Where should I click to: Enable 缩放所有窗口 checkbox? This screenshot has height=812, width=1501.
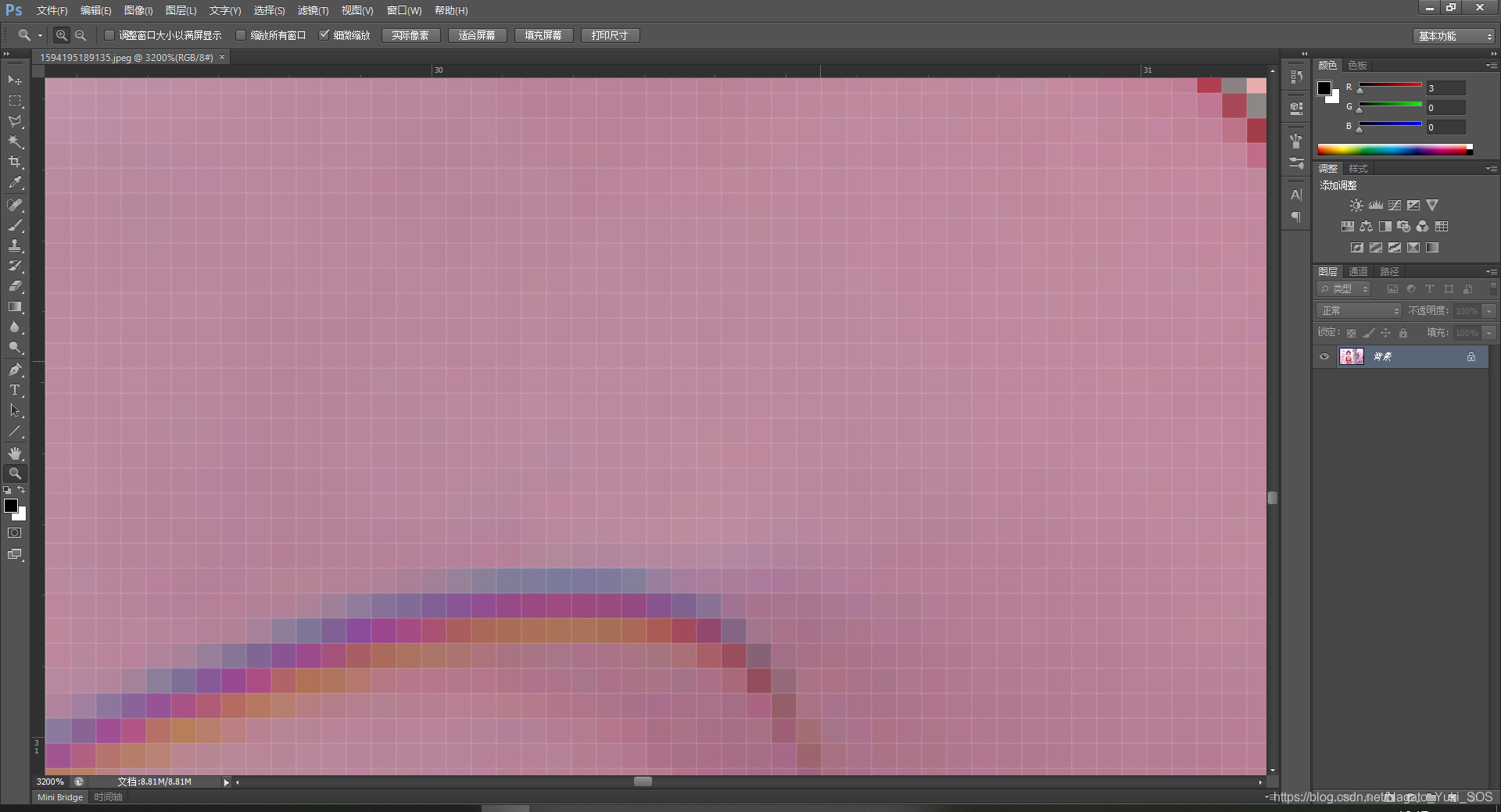(241, 35)
